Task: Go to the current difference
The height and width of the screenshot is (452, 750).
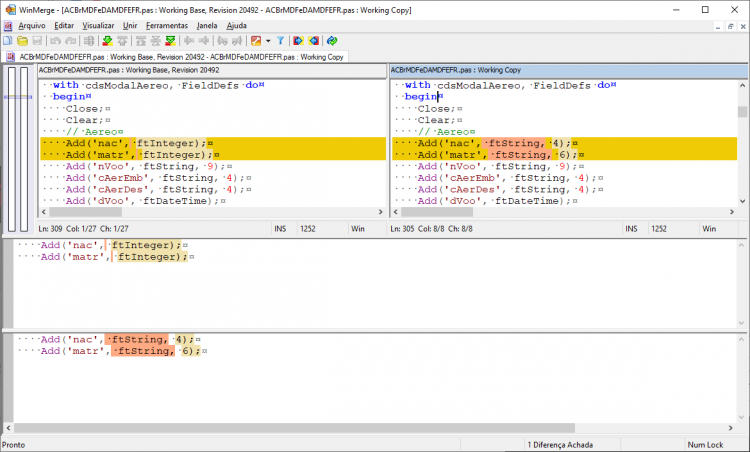Action: point(155,41)
